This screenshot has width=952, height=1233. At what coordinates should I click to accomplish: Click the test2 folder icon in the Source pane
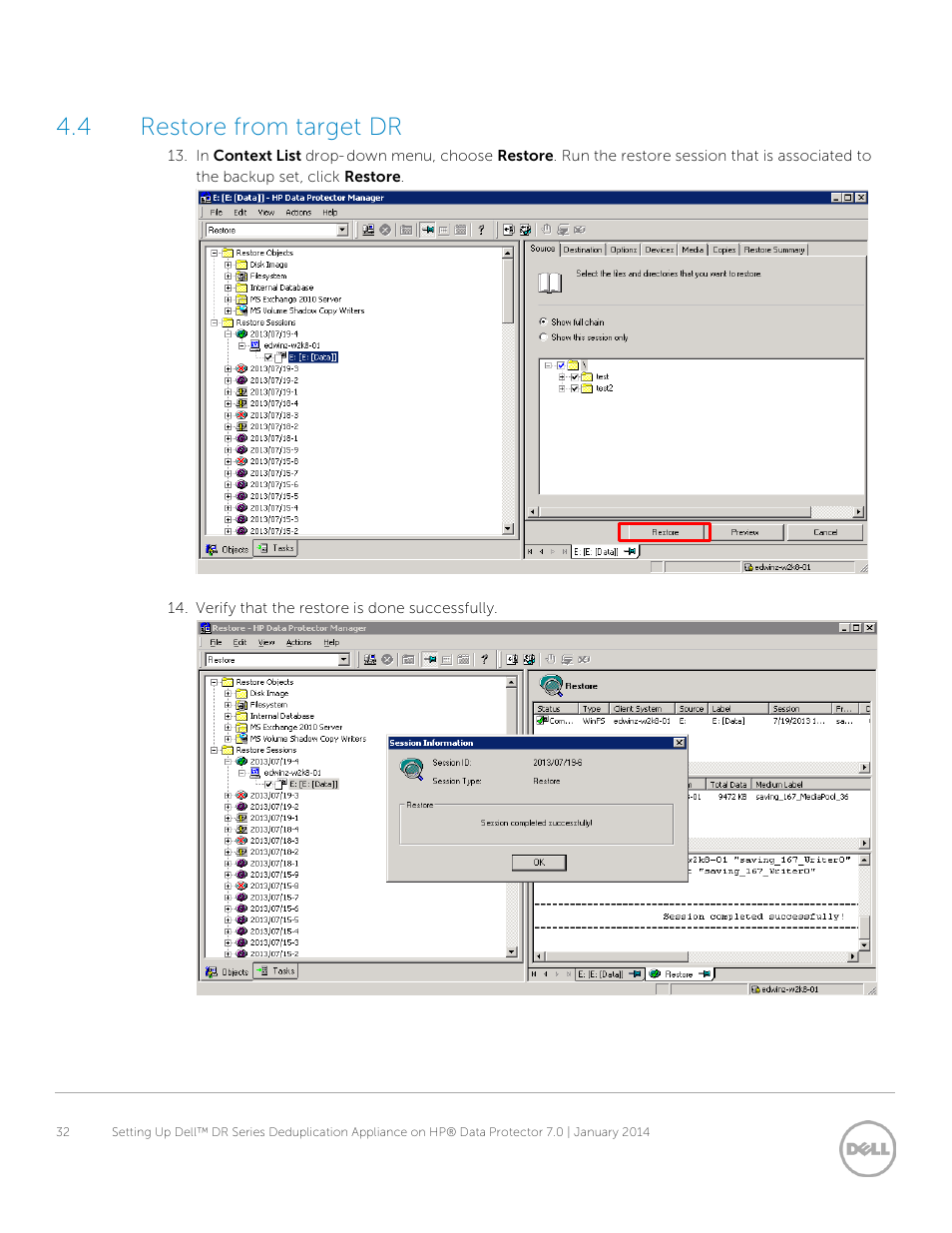587,388
